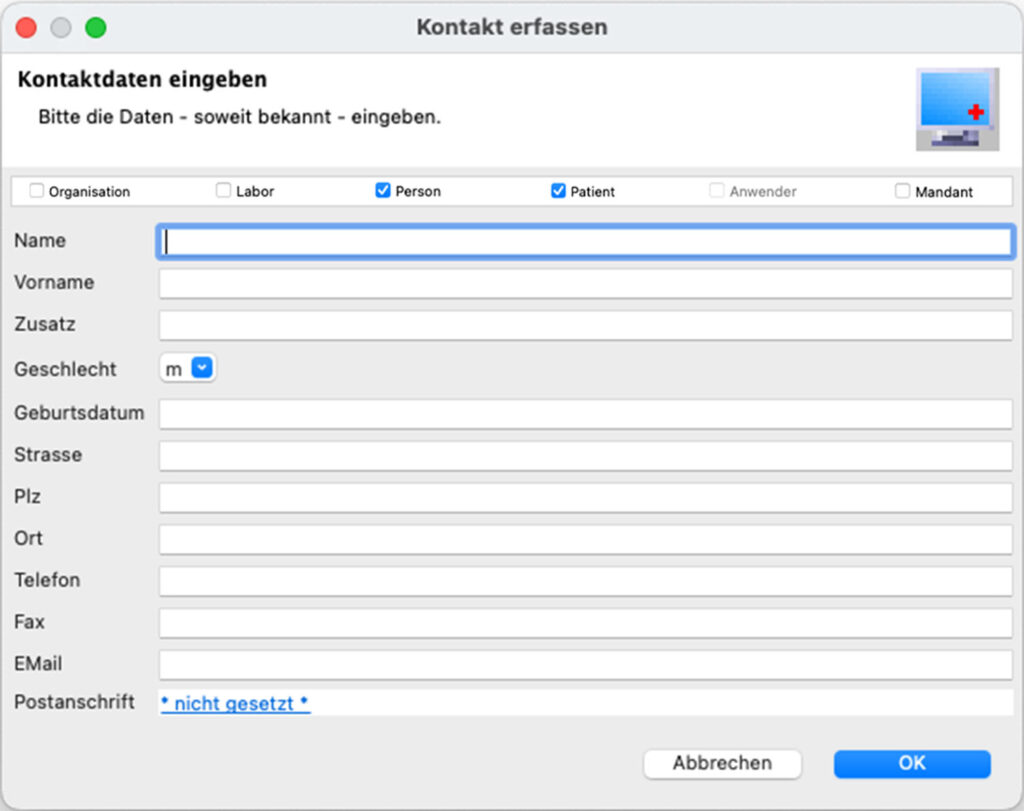Click into the Geburtsdatum field
Image resolution: width=1024 pixels, height=811 pixels.
(x=586, y=413)
